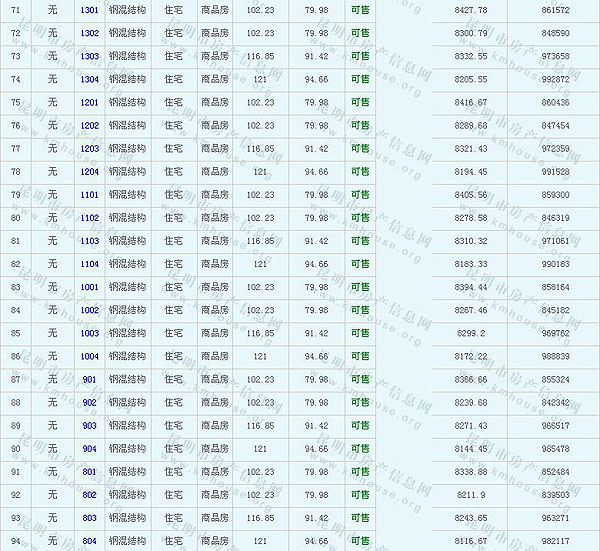
Task: Click 可售 status in row 75
Action: pyautogui.click(x=360, y=102)
